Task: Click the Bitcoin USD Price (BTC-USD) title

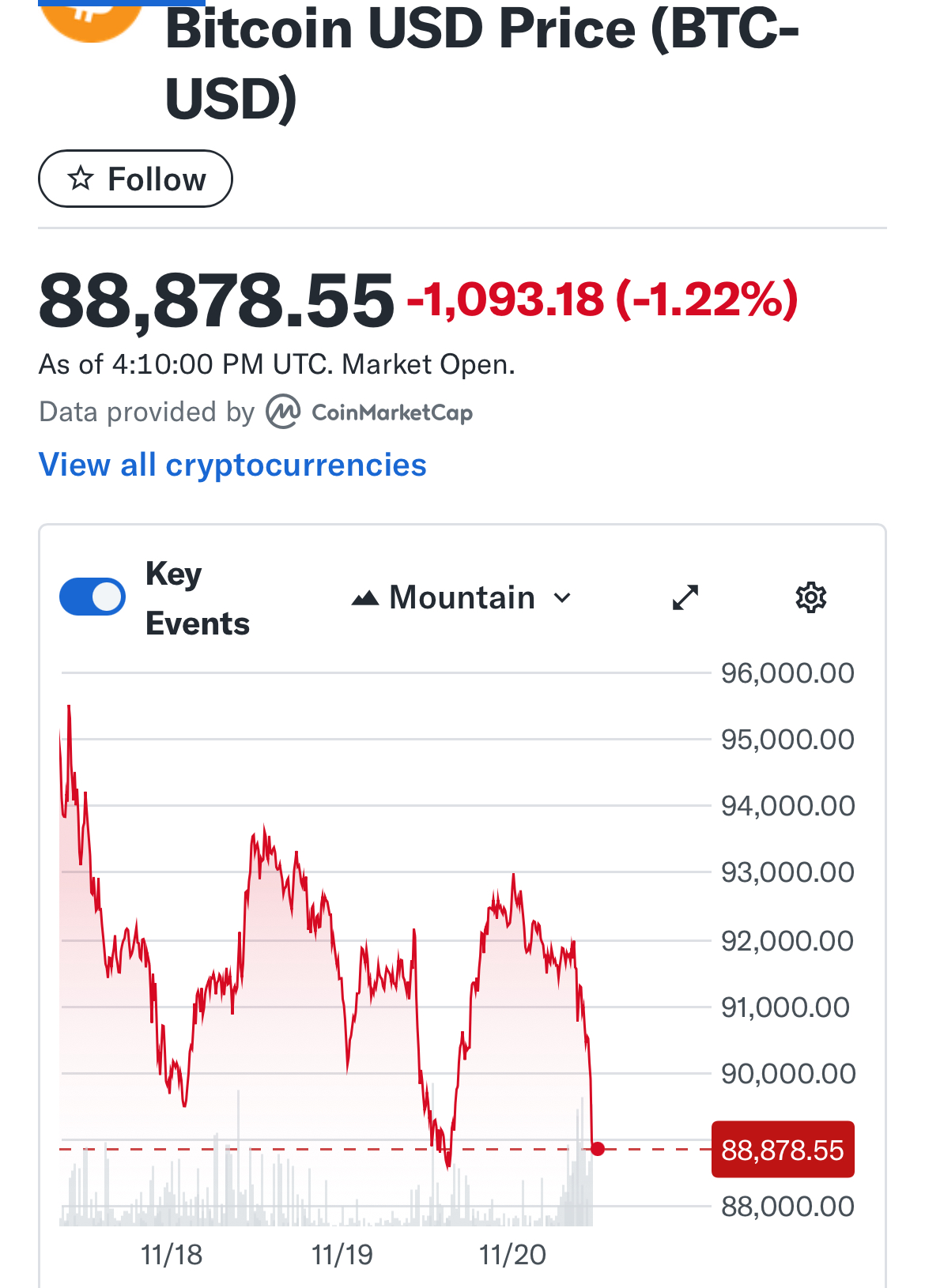Action: [x=481, y=63]
